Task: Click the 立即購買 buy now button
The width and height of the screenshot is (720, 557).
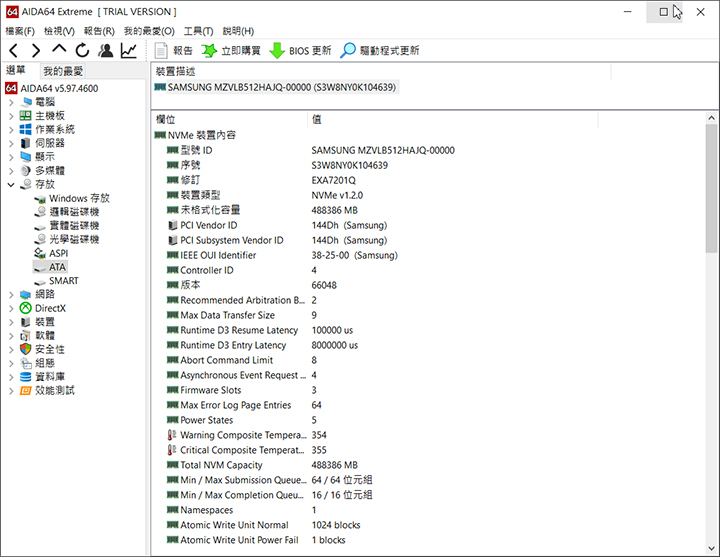Action: click(x=231, y=51)
